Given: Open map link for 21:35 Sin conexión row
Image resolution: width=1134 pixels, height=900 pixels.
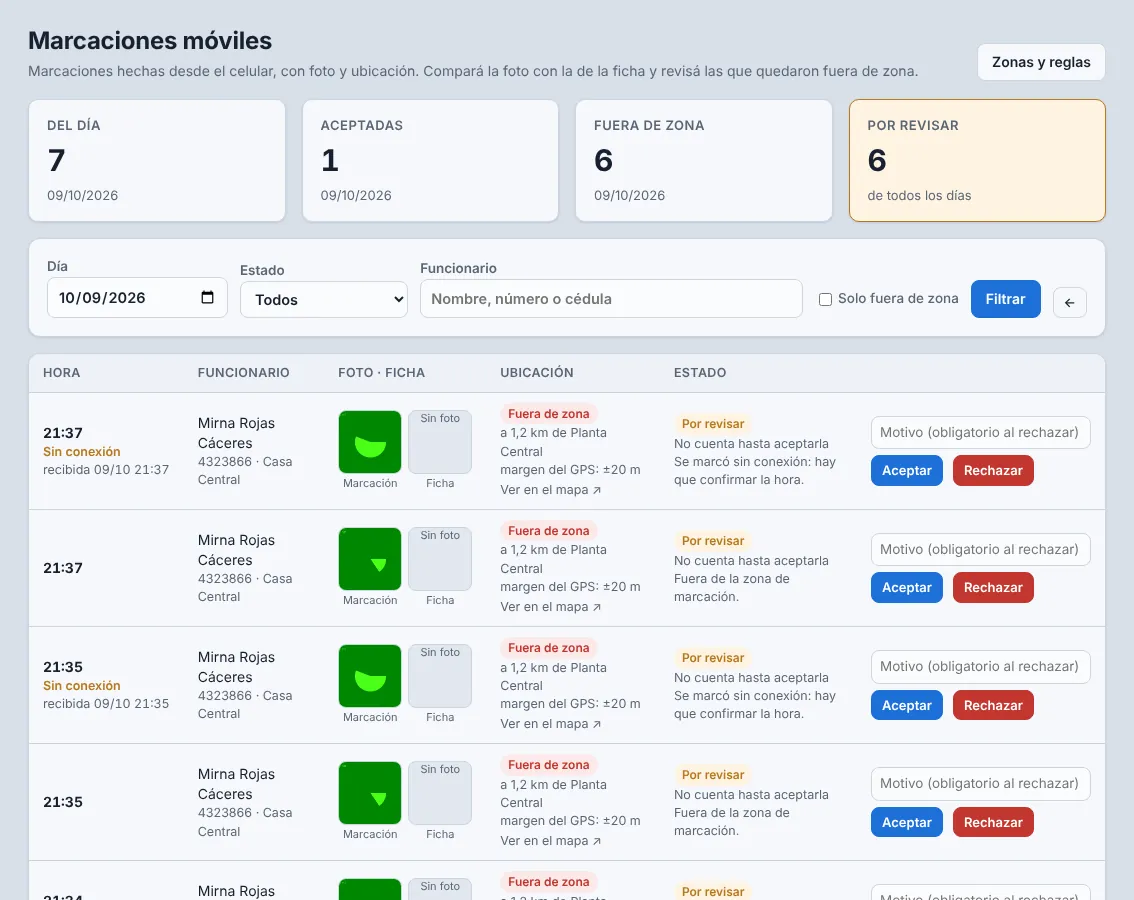Looking at the screenshot, I should (x=550, y=723).
